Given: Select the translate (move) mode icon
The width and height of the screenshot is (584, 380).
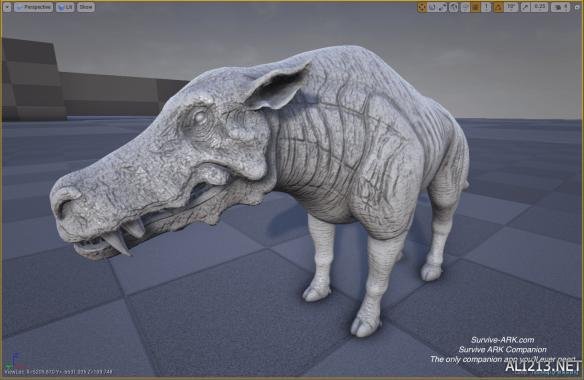Looking at the screenshot, I should [422, 7].
